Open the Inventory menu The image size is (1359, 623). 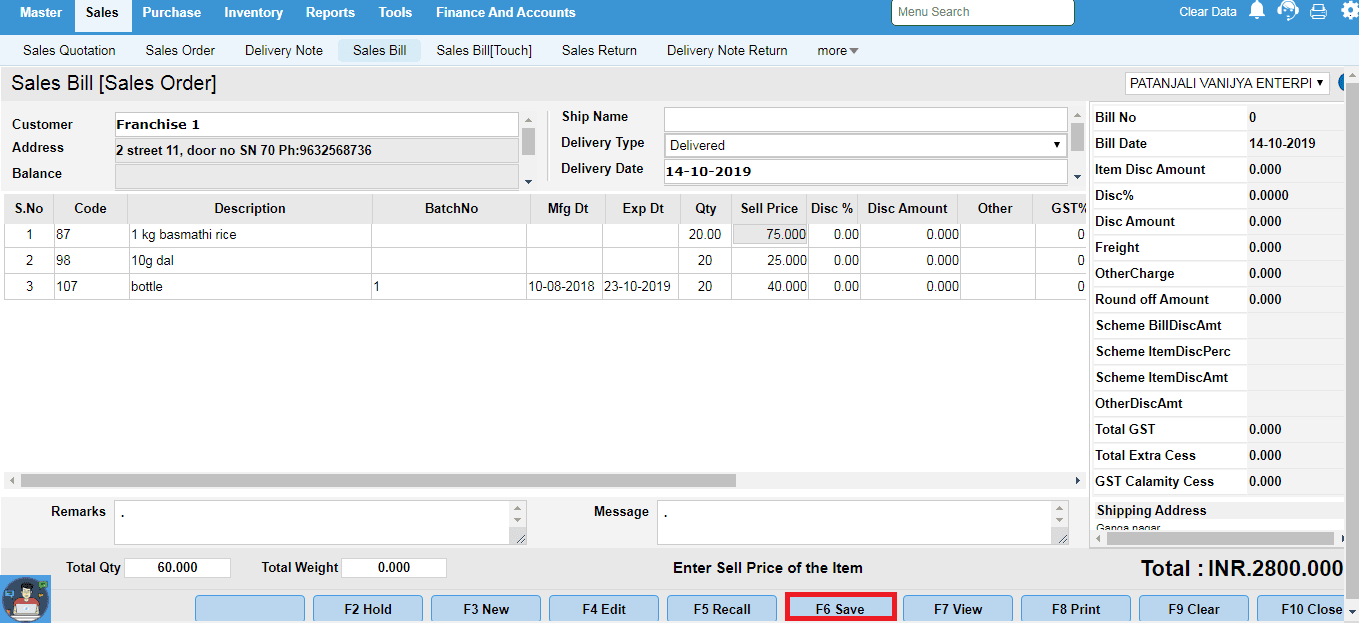[253, 13]
